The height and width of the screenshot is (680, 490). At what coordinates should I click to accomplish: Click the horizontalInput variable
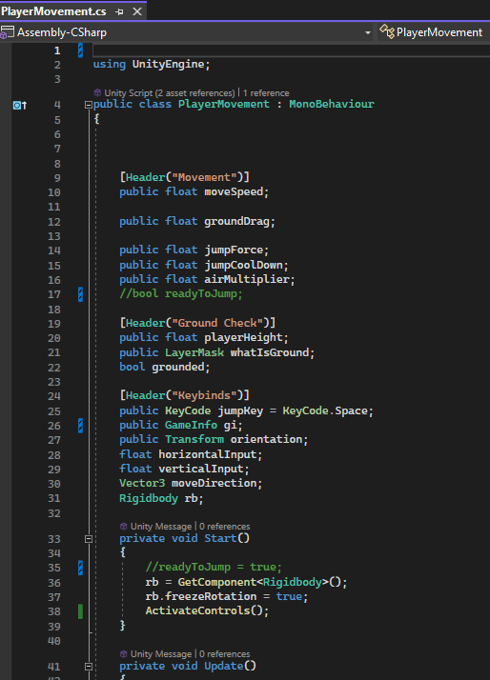(207, 454)
